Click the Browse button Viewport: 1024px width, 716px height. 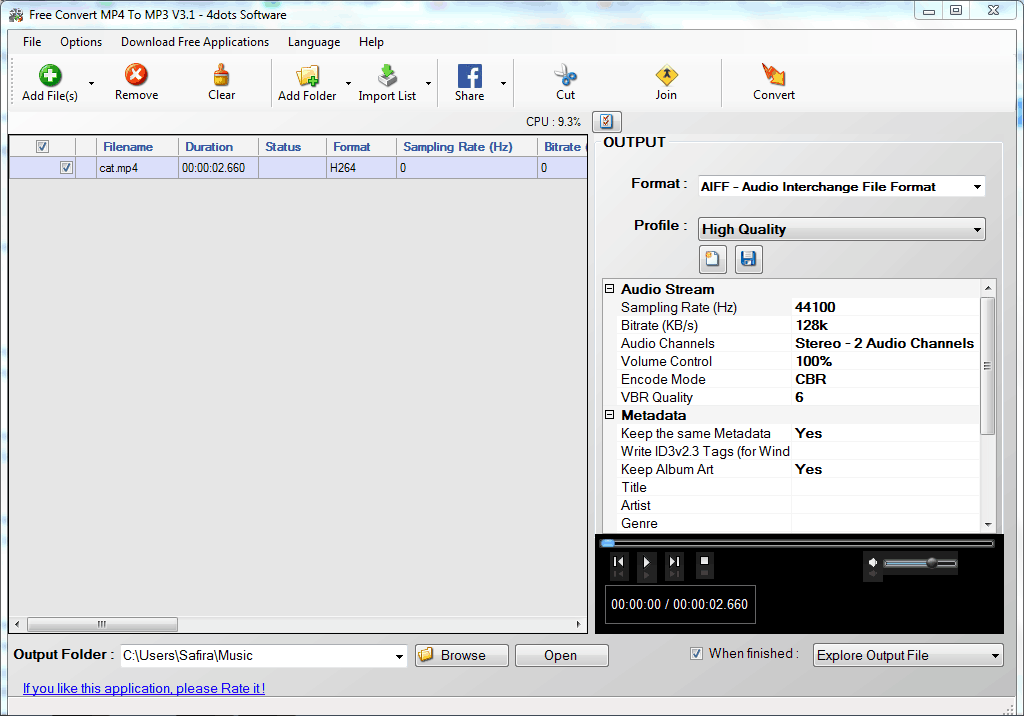pos(462,655)
